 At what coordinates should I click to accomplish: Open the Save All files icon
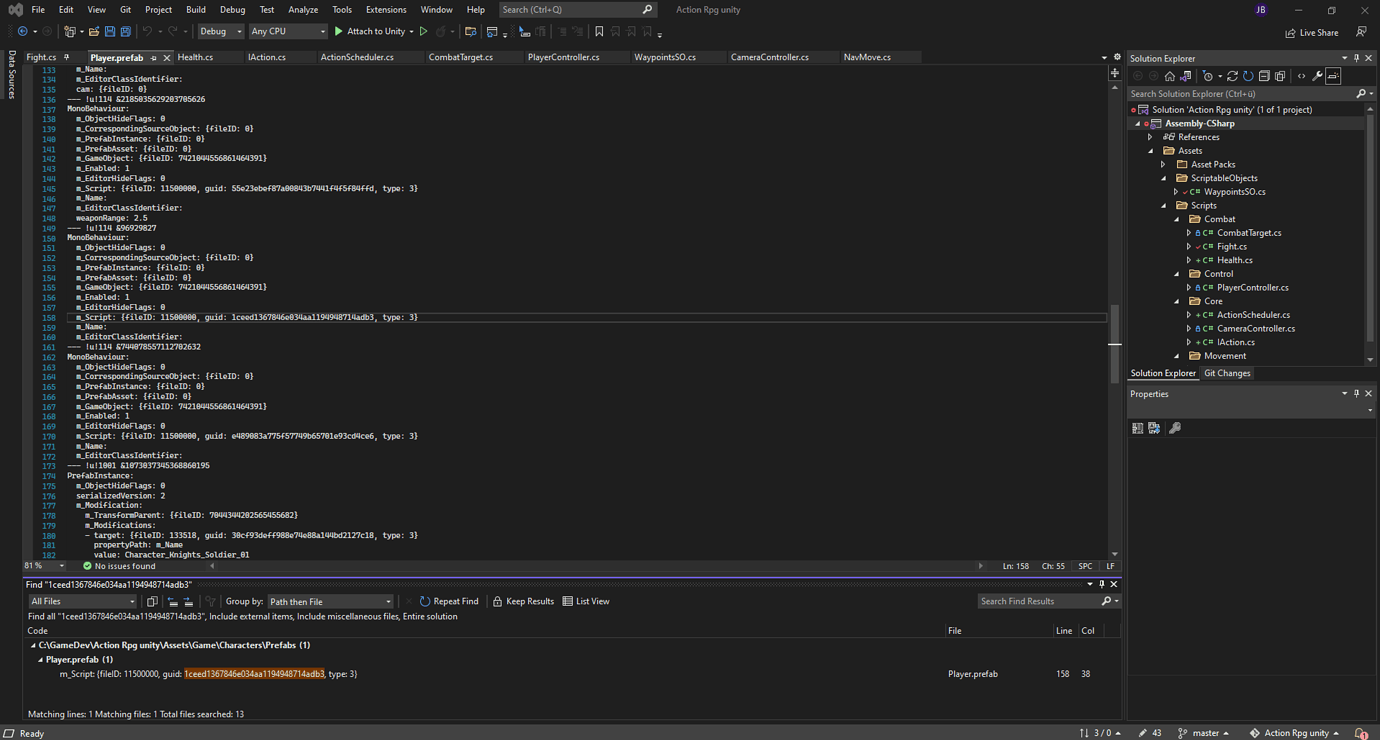point(126,31)
